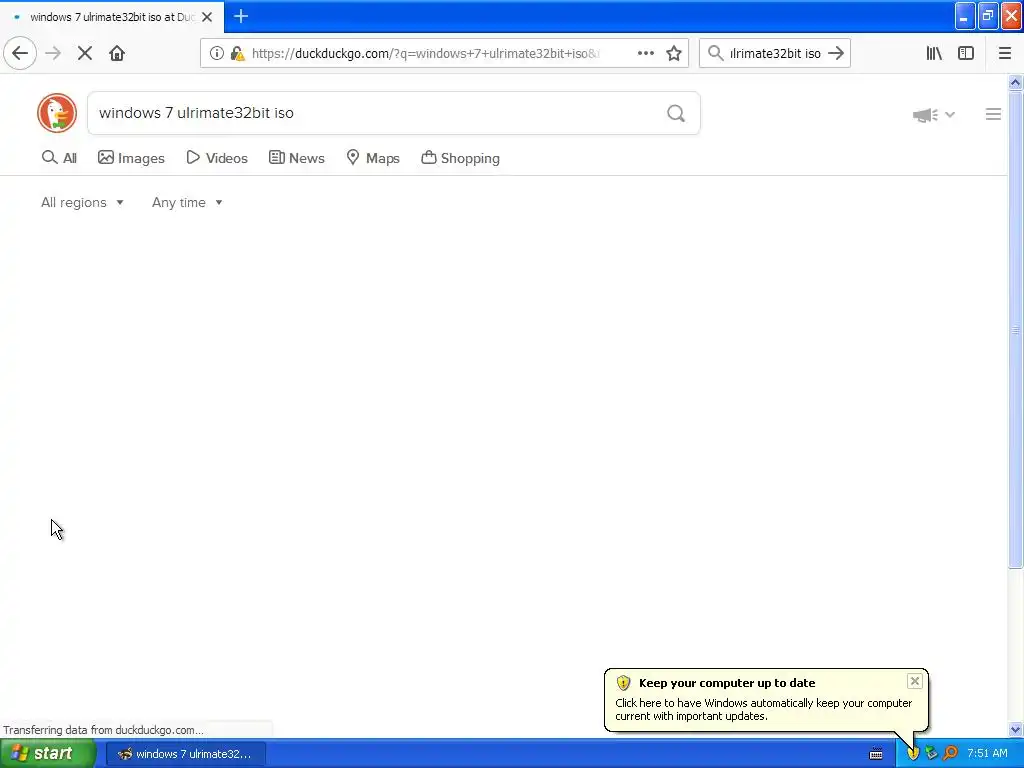This screenshot has height=768, width=1024.
Task: Open a new browser tab
Action: (241, 16)
